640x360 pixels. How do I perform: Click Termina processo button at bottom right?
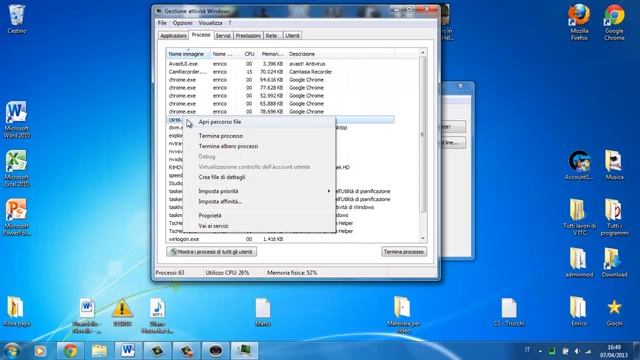coord(404,252)
